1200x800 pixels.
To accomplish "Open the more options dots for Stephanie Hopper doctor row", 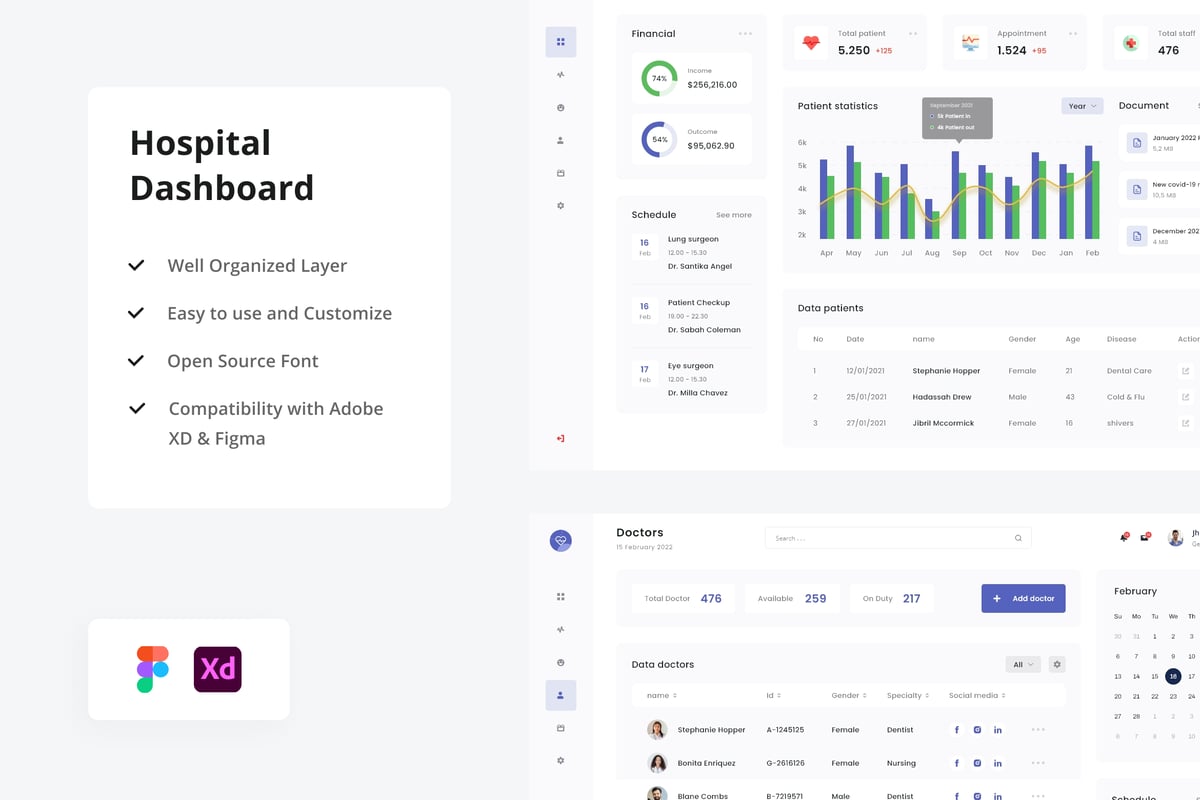I will pyautogui.click(x=1038, y=730).
